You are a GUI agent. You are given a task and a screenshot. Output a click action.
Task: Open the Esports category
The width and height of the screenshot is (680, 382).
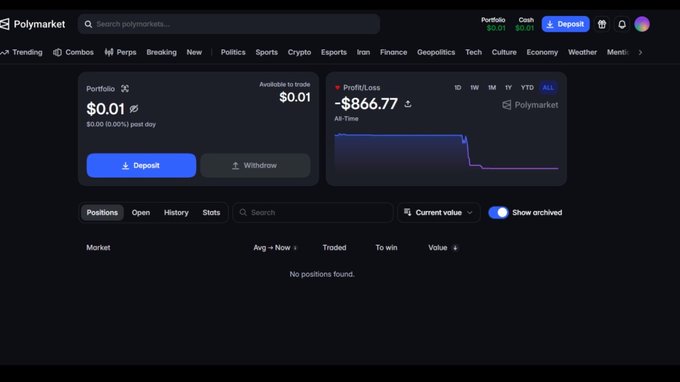(333, 52)
